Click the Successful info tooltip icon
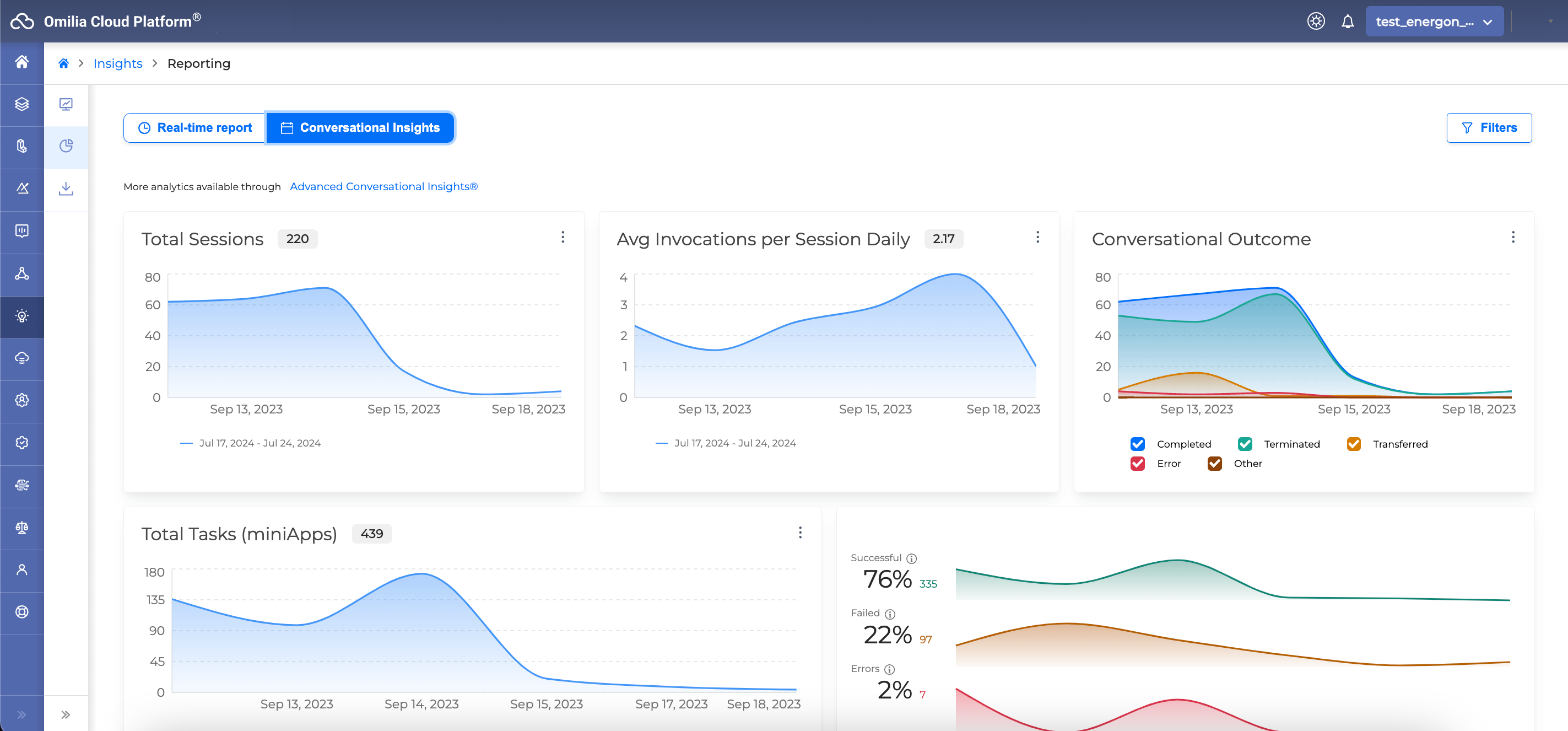This screenshot has width=1568, height=731. click(x=911, y=558)
